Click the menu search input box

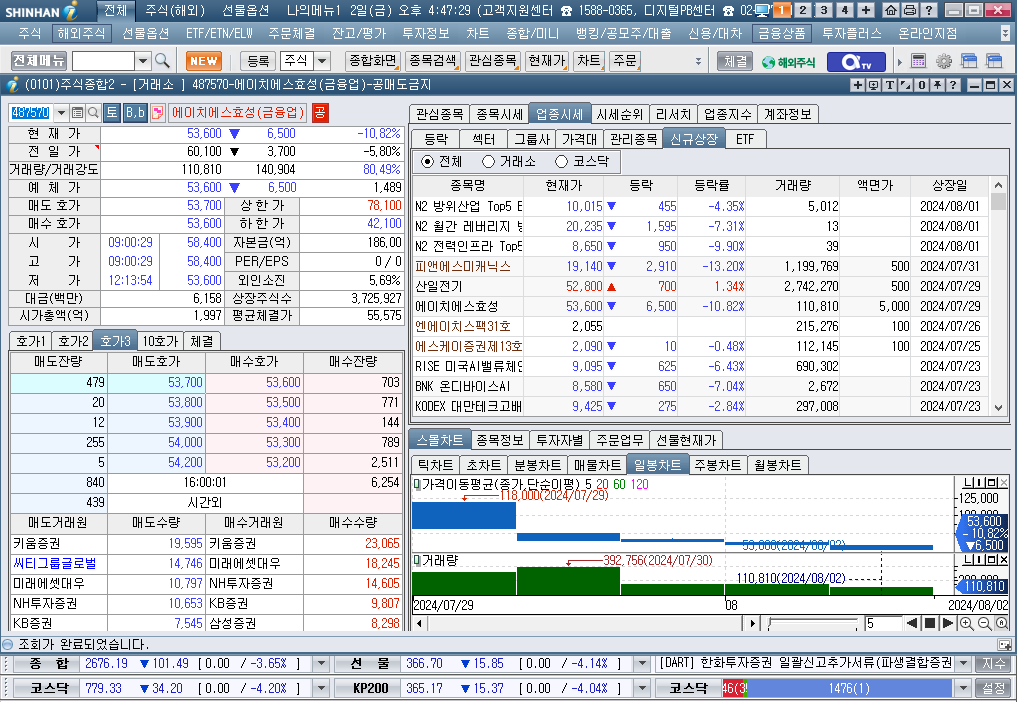pos(103,61)
